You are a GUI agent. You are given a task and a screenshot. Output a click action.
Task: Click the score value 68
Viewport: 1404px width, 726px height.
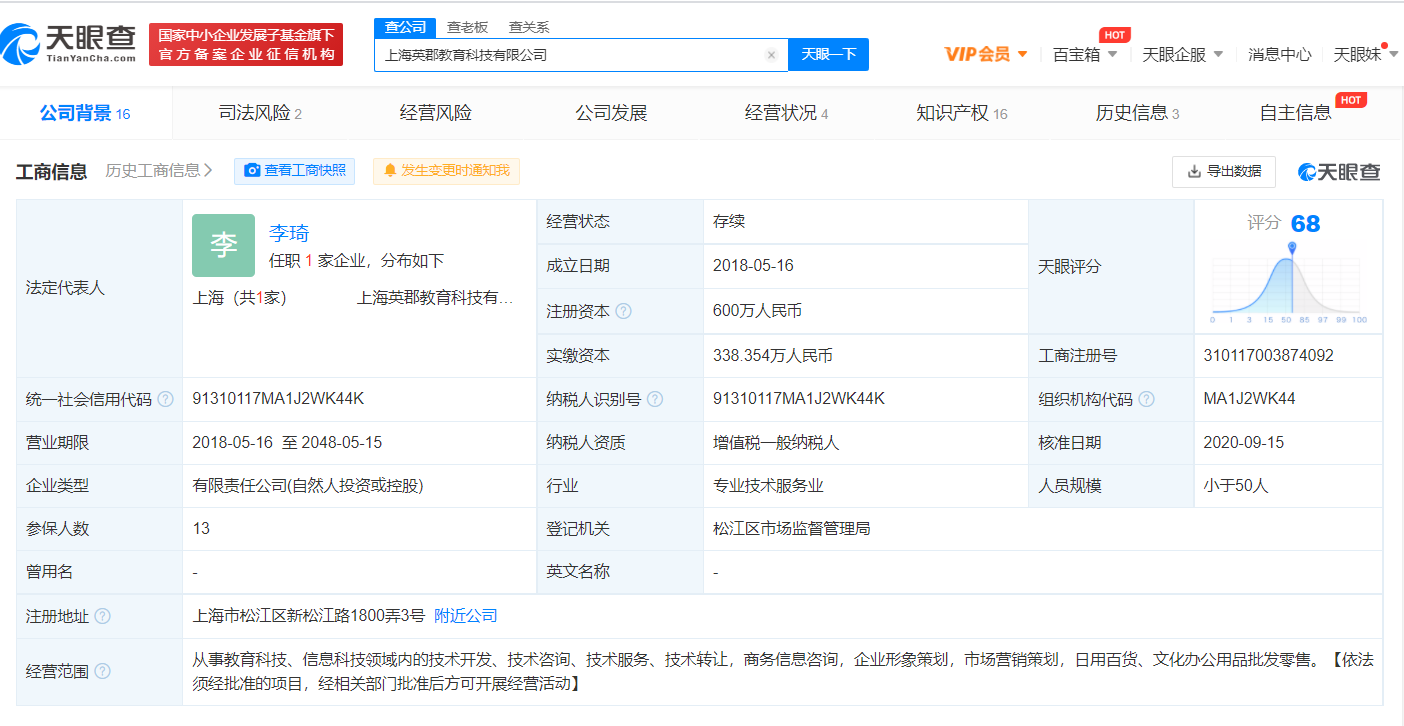[1305, 224]
